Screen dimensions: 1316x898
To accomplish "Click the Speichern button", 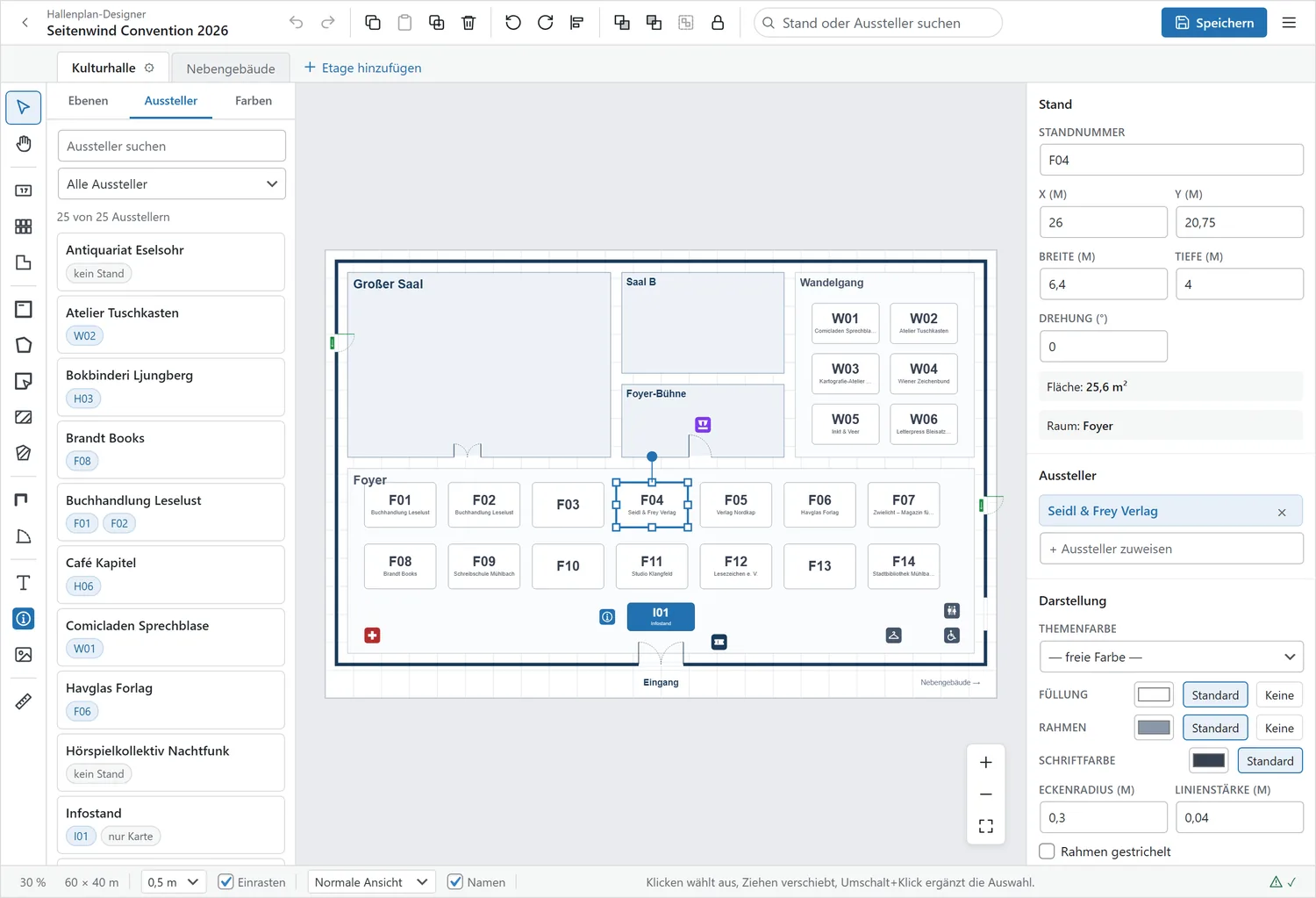I will tap(1214, 23).
